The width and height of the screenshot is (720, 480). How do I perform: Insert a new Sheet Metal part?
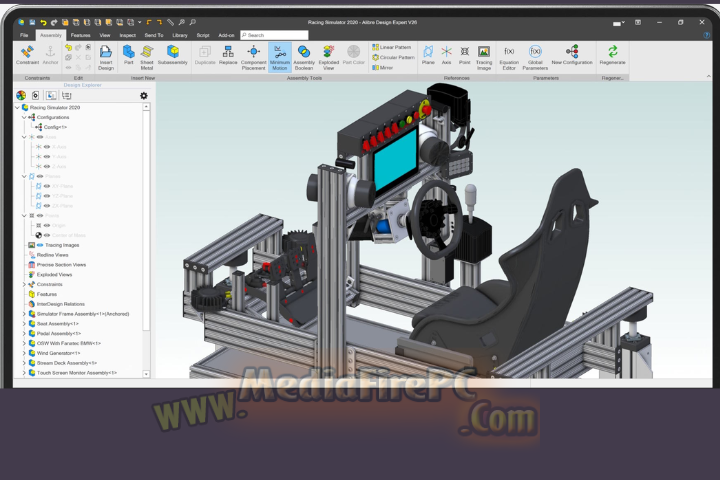(147, 57)
